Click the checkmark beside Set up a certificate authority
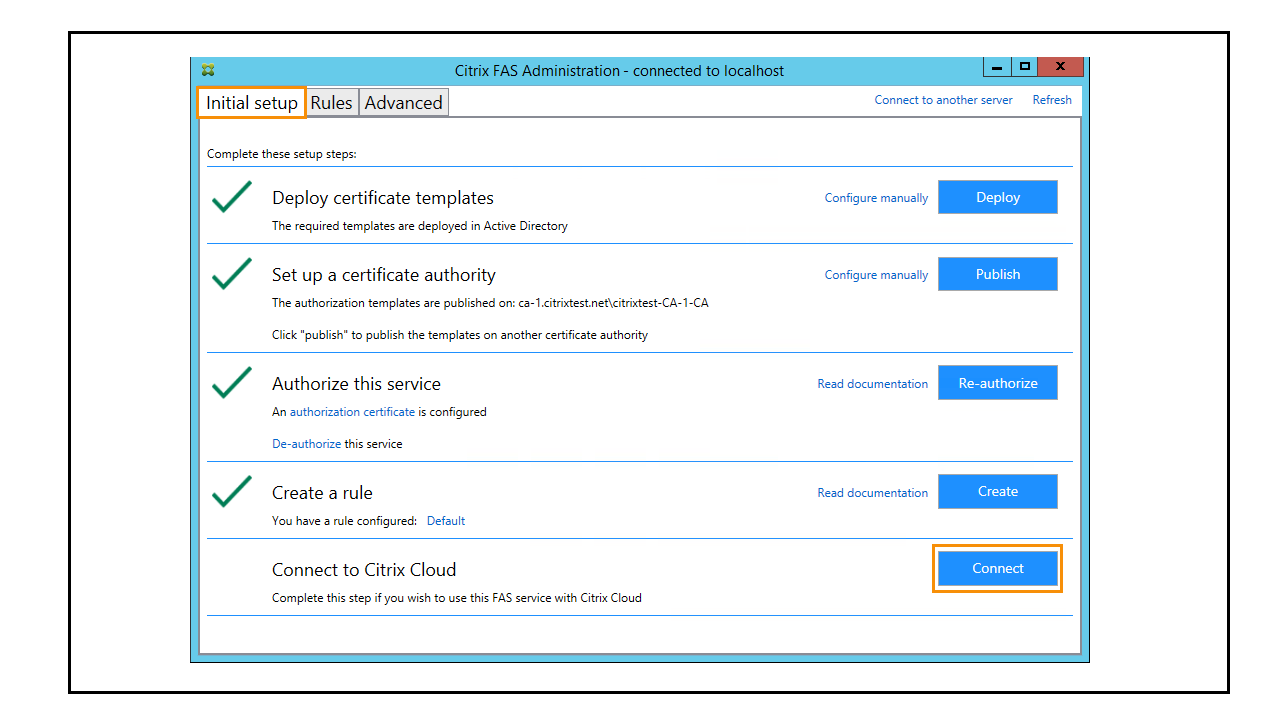This screenshot has width=1280, height=720. (232, 273)
